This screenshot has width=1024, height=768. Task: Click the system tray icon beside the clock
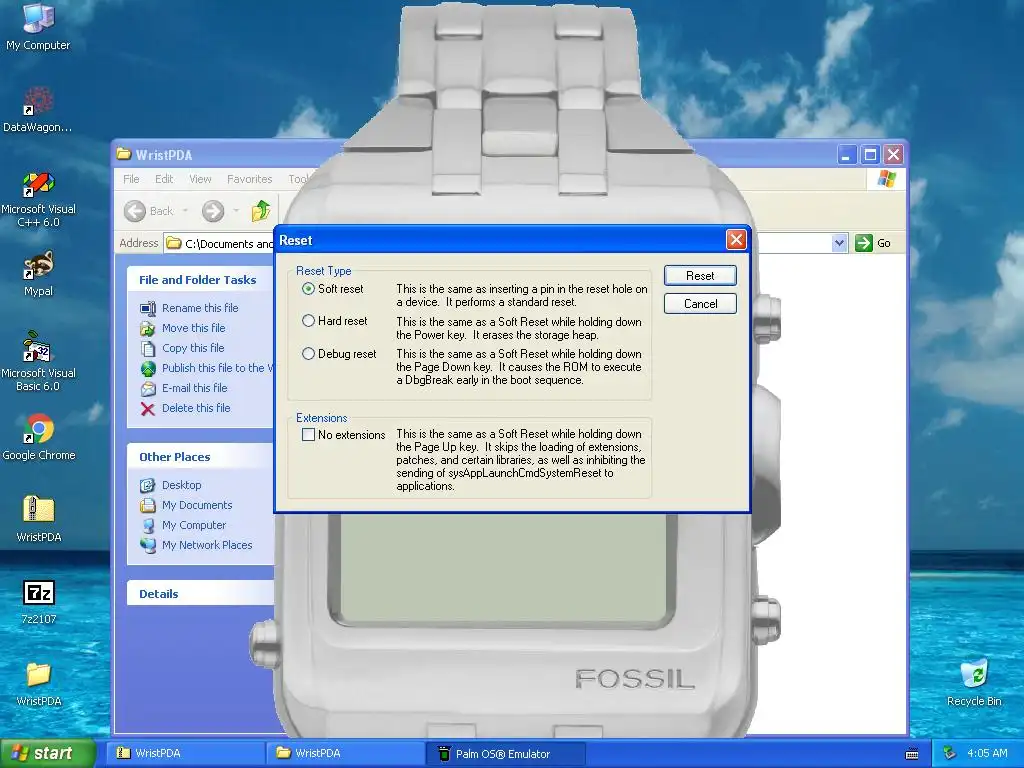950,753
